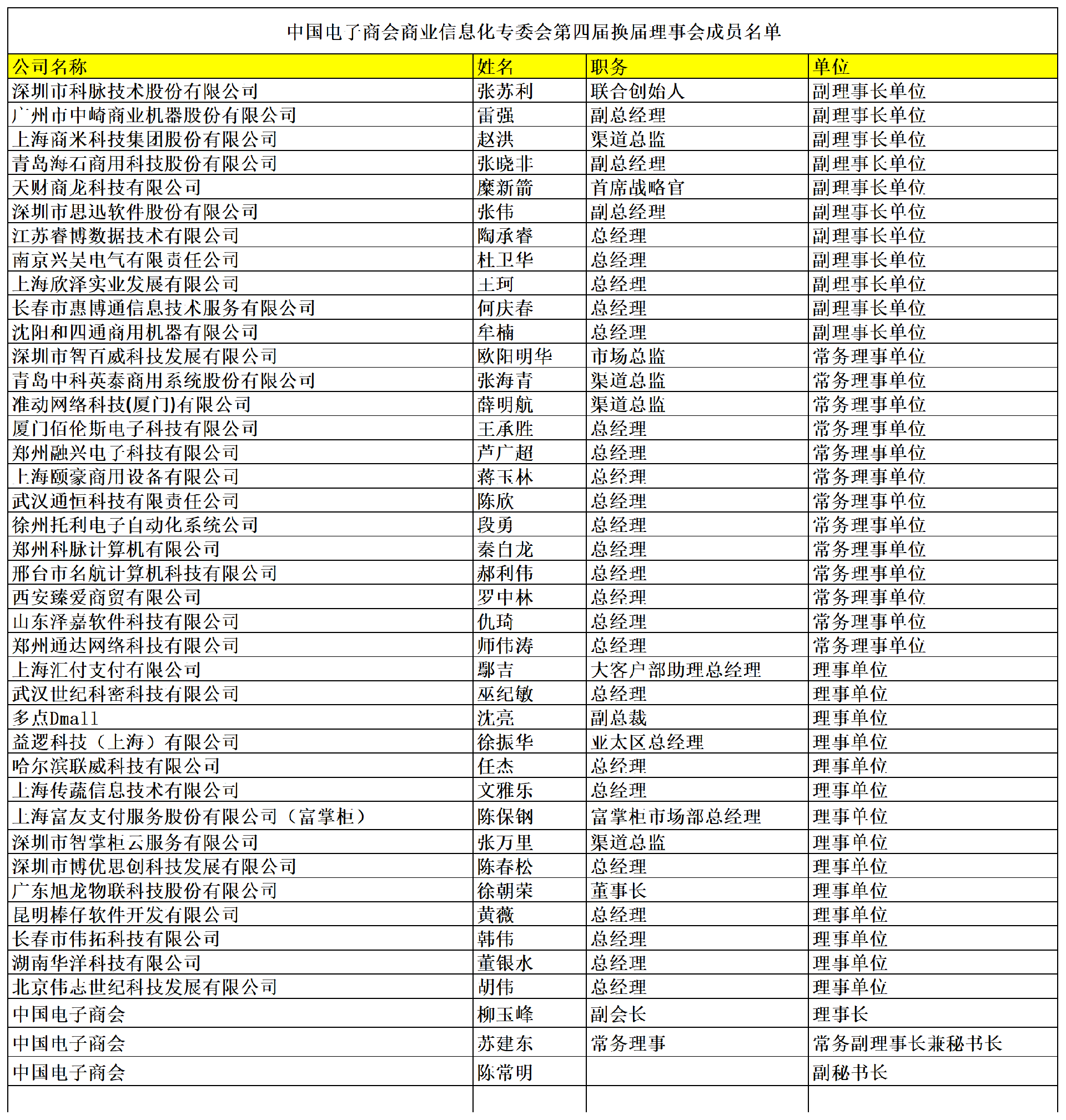Select cell 南京兴吴电气有限责任公司
Image resolution: width=1066 pixels, height=1120 pixels.
coord(240,260)
